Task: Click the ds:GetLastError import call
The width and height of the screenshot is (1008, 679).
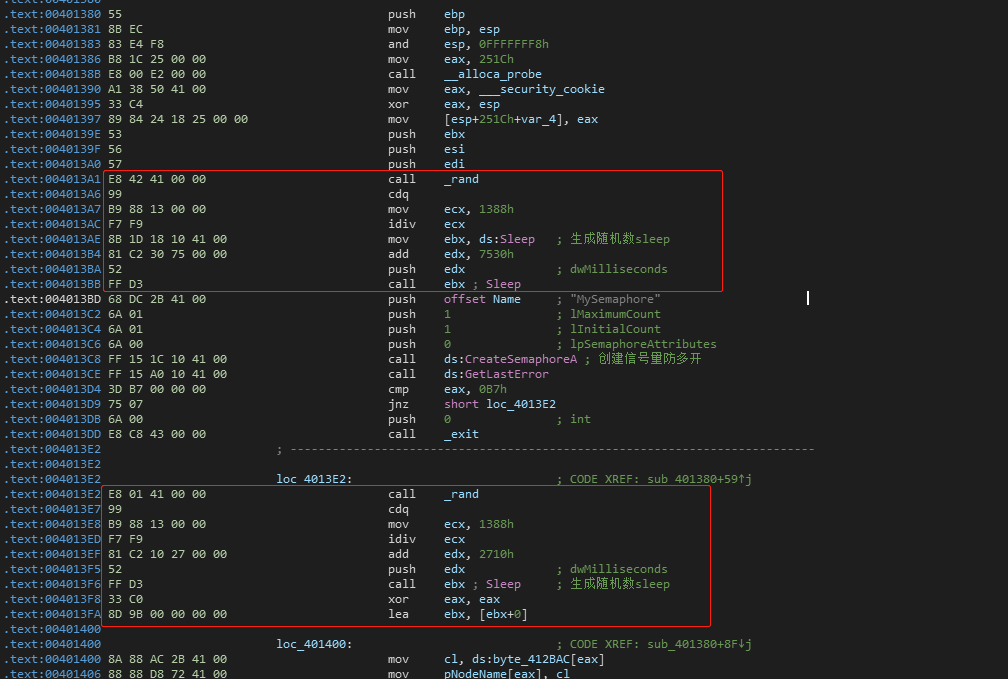Action: (496, 374)
